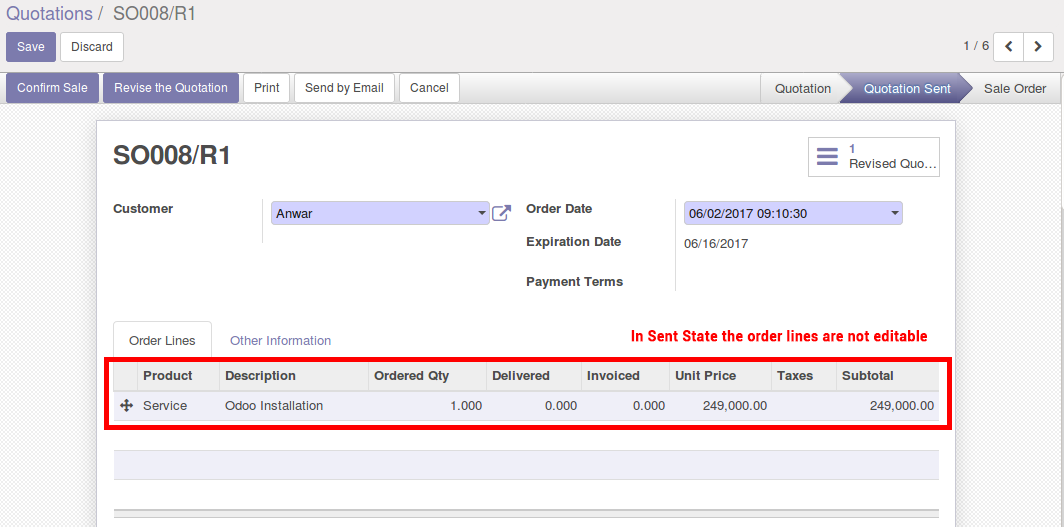The image size is (1064, 527).
Task: Switch to the Other Information tab
Action: point(280,340)
